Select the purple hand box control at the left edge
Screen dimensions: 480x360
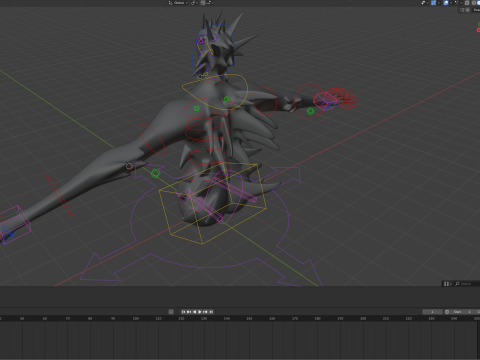pos(15,225)
